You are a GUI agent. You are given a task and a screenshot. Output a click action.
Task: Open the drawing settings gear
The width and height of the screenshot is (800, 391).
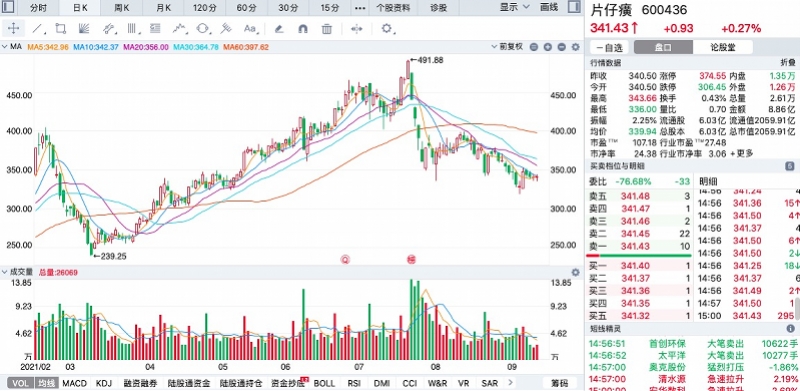click(386, 29)
